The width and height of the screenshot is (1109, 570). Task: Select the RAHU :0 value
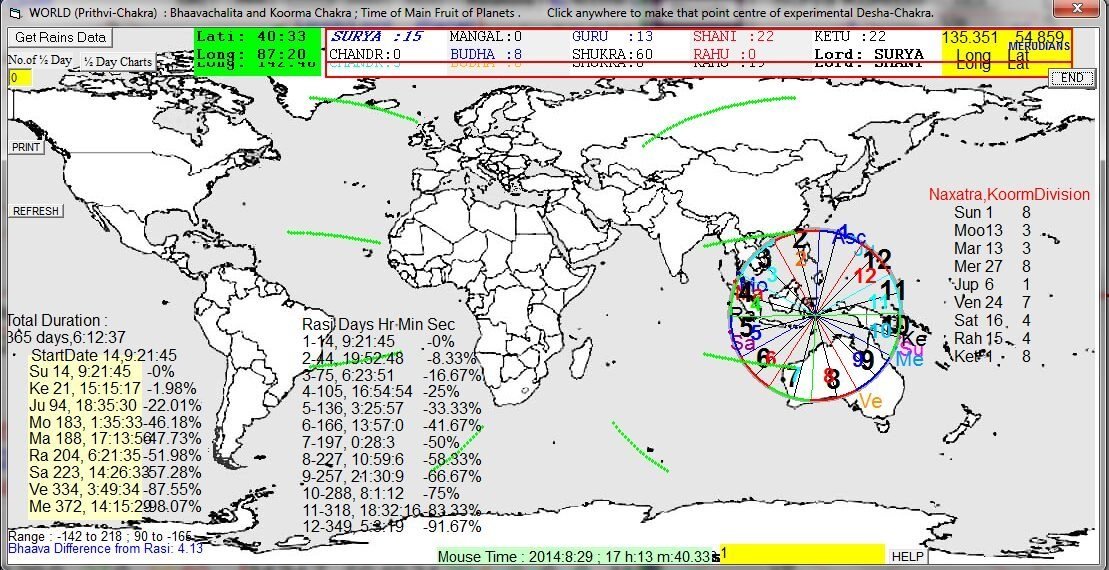[x=724, y=54]
